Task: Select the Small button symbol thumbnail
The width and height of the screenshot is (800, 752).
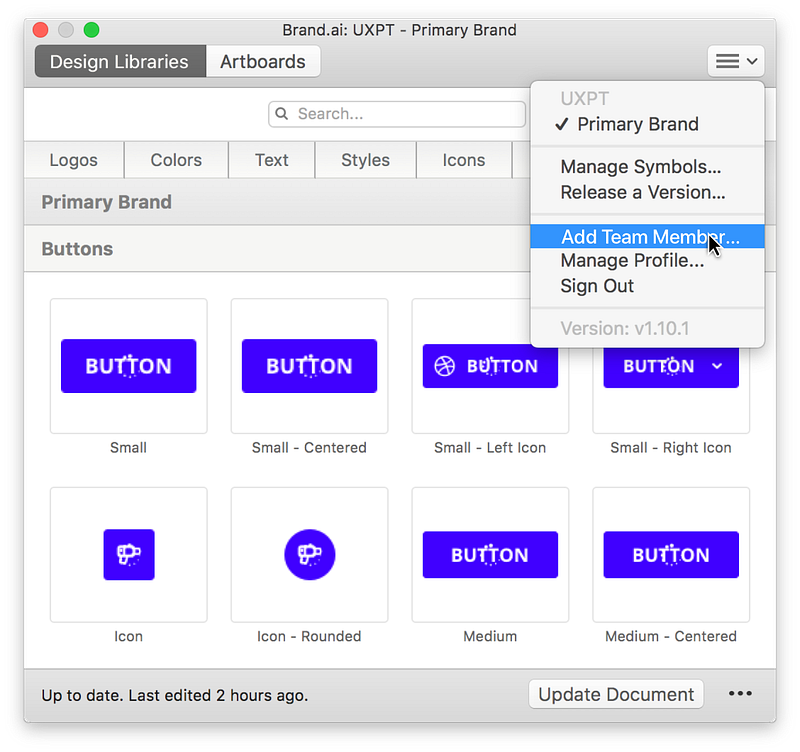Action: (x=129, y=366)
